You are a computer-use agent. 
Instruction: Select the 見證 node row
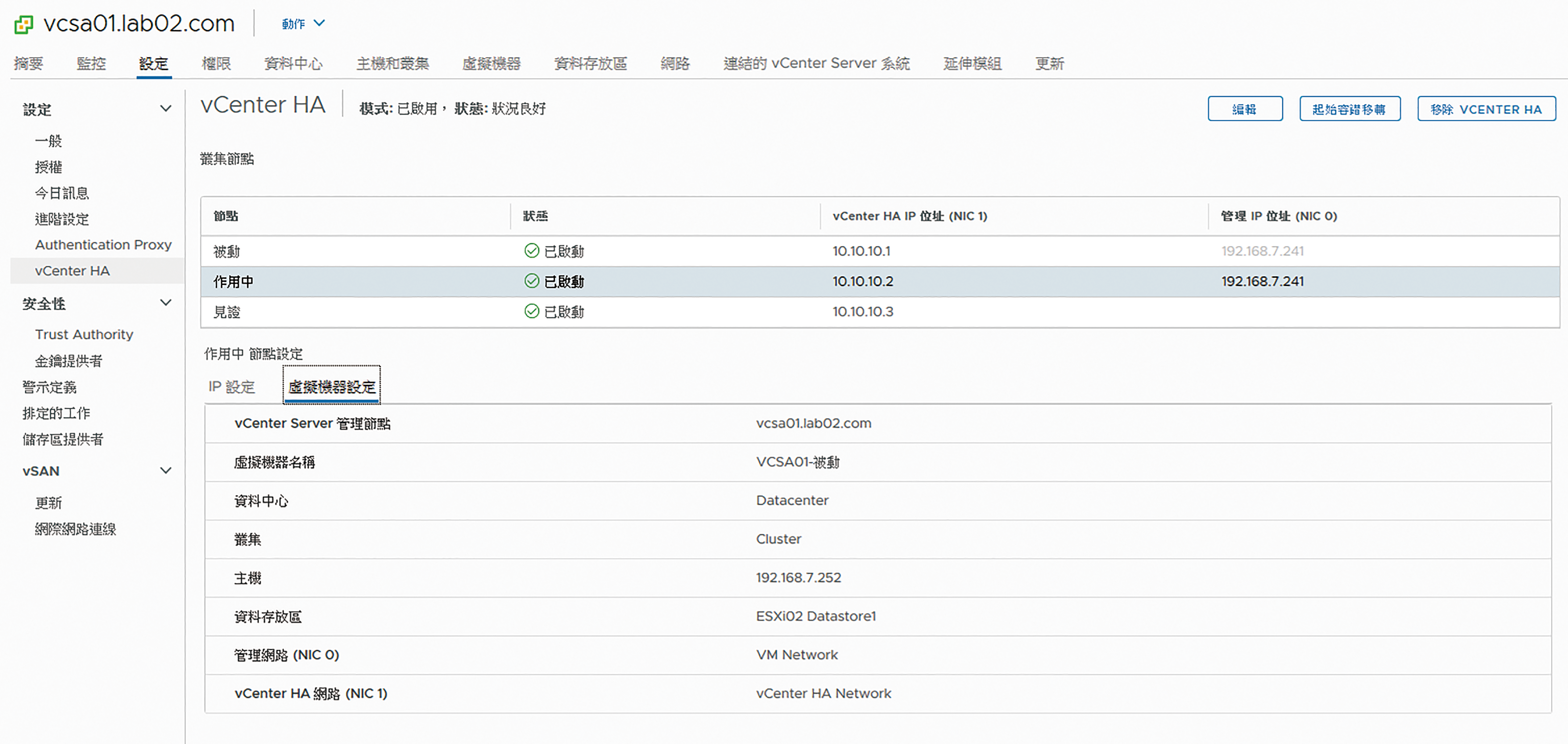880,312
